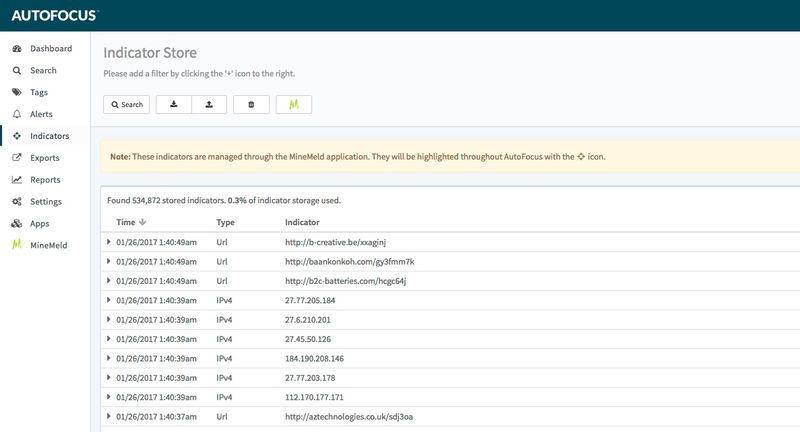The height and width of the screenshot is (432, 800).
Task: Click the trash delete icon button
Action: click(x=251, y=104)
